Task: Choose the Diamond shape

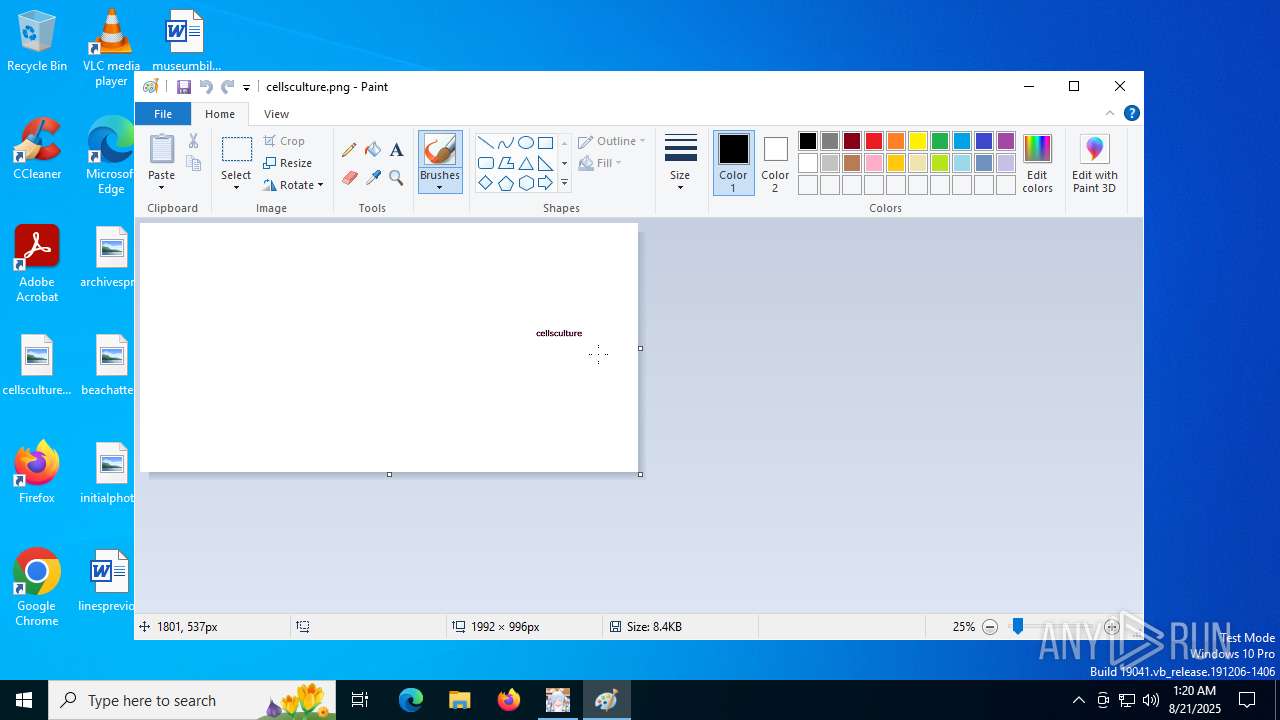Action: tap(485, 183)
